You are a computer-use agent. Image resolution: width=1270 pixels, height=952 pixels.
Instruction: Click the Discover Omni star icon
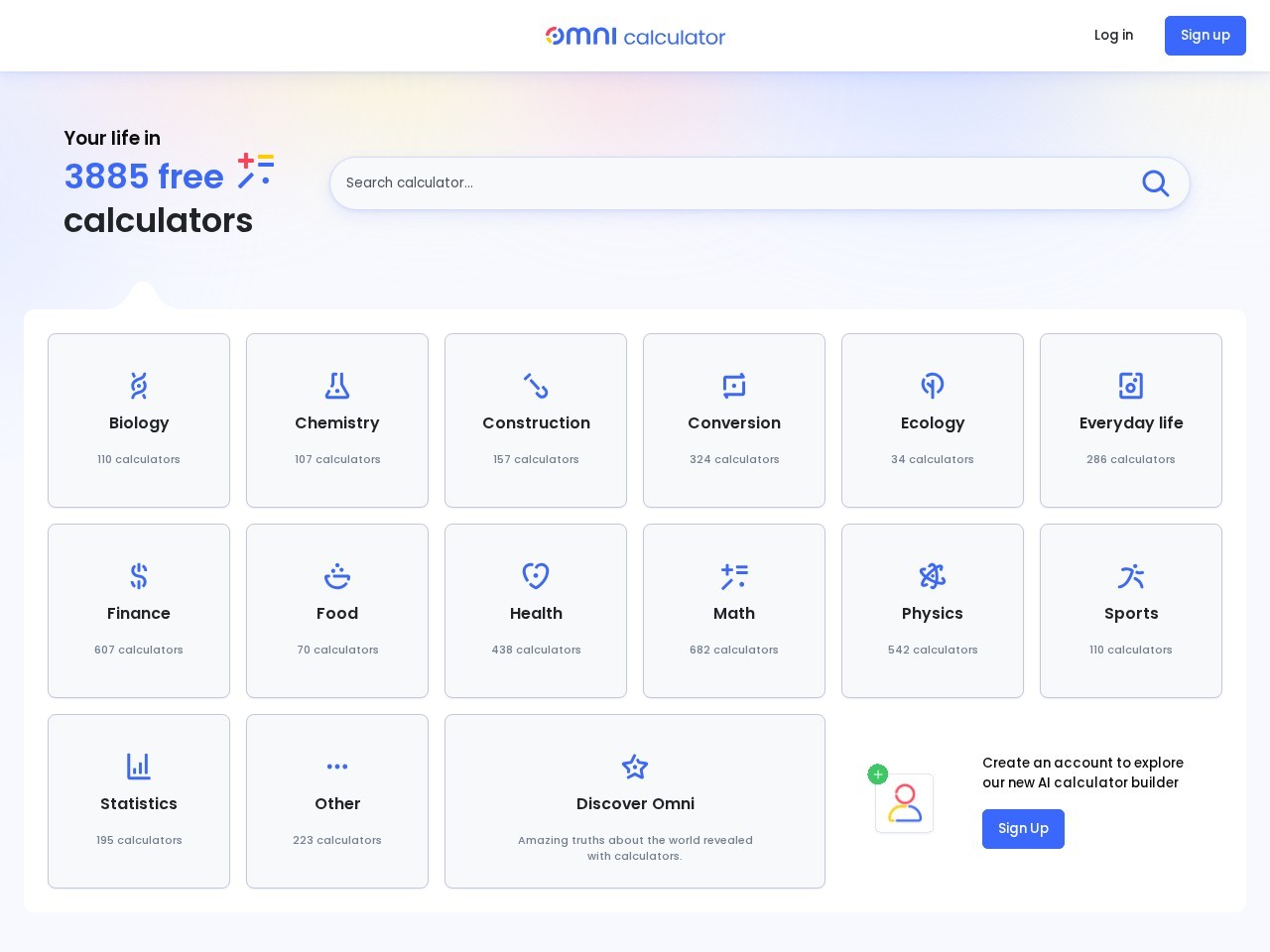(x=635, y=766)
